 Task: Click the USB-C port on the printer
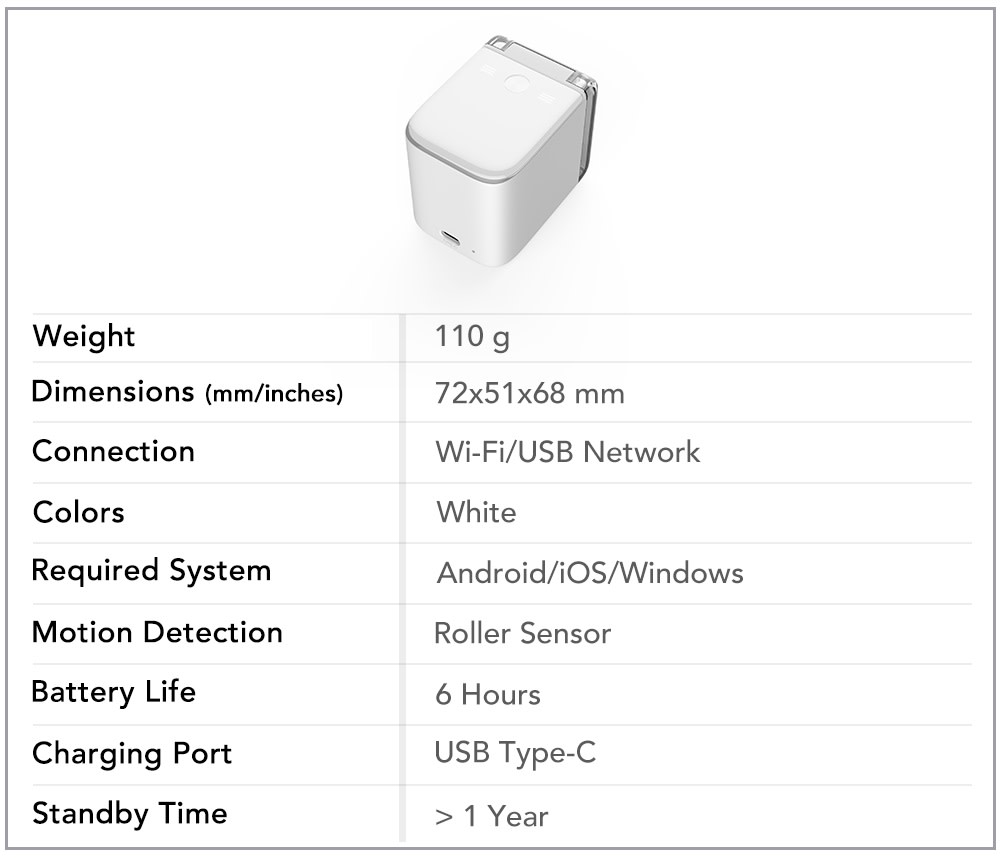[x=450, y=240]
